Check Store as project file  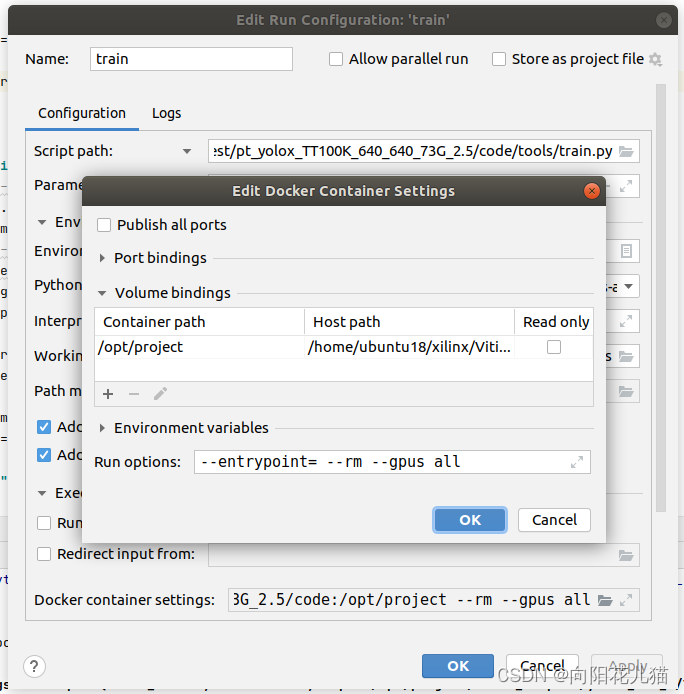click(x=499, y=59)
